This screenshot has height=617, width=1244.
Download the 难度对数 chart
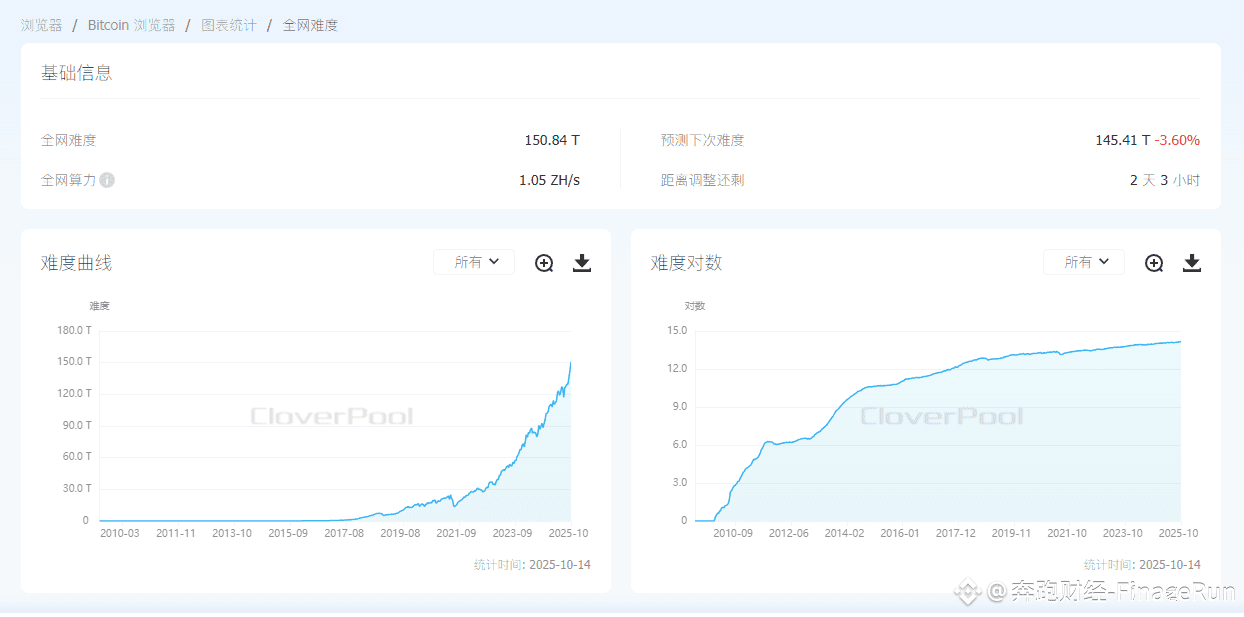[x=1192, y=263]
